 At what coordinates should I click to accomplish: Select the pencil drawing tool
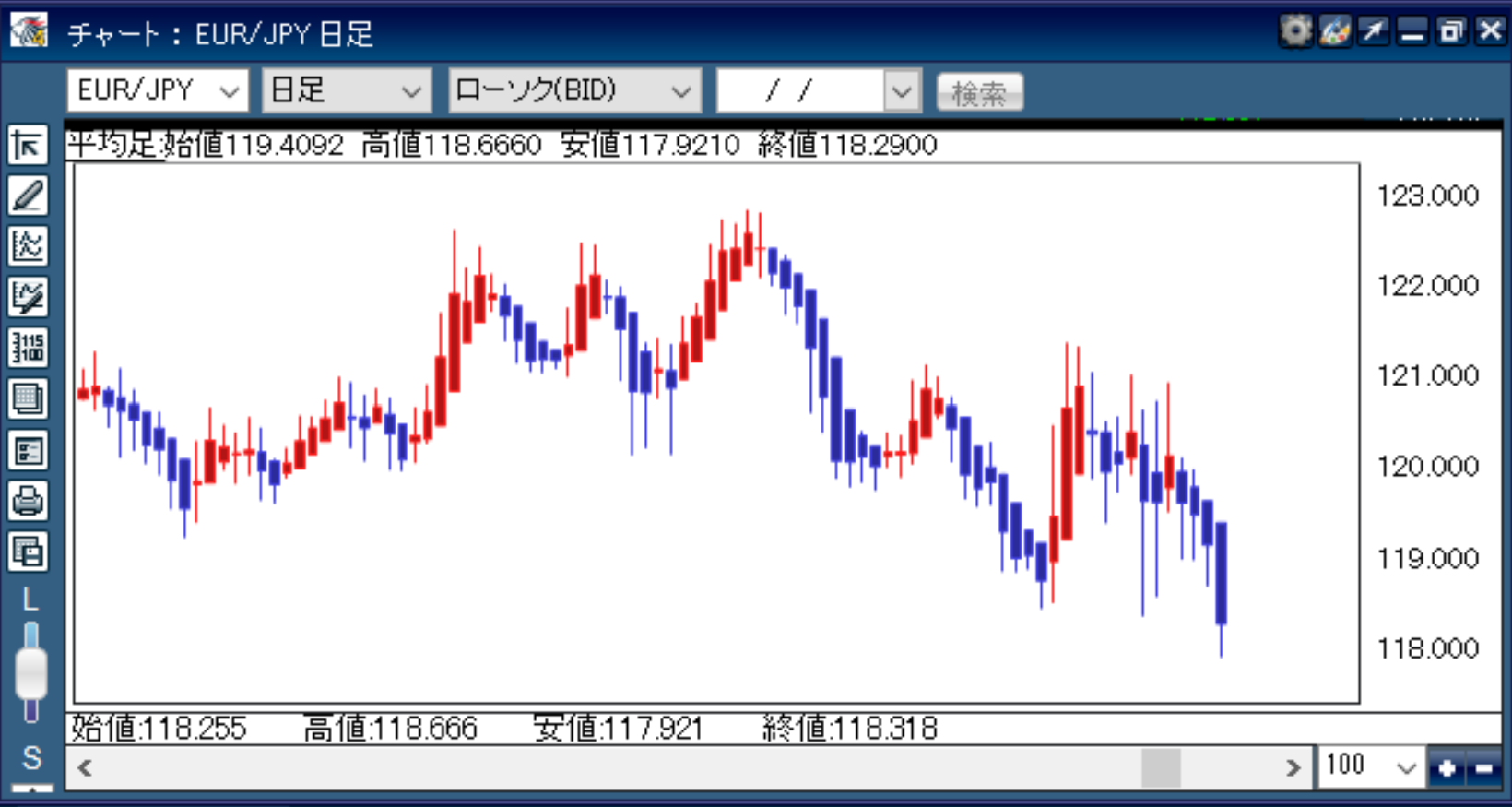pos(28,196)
